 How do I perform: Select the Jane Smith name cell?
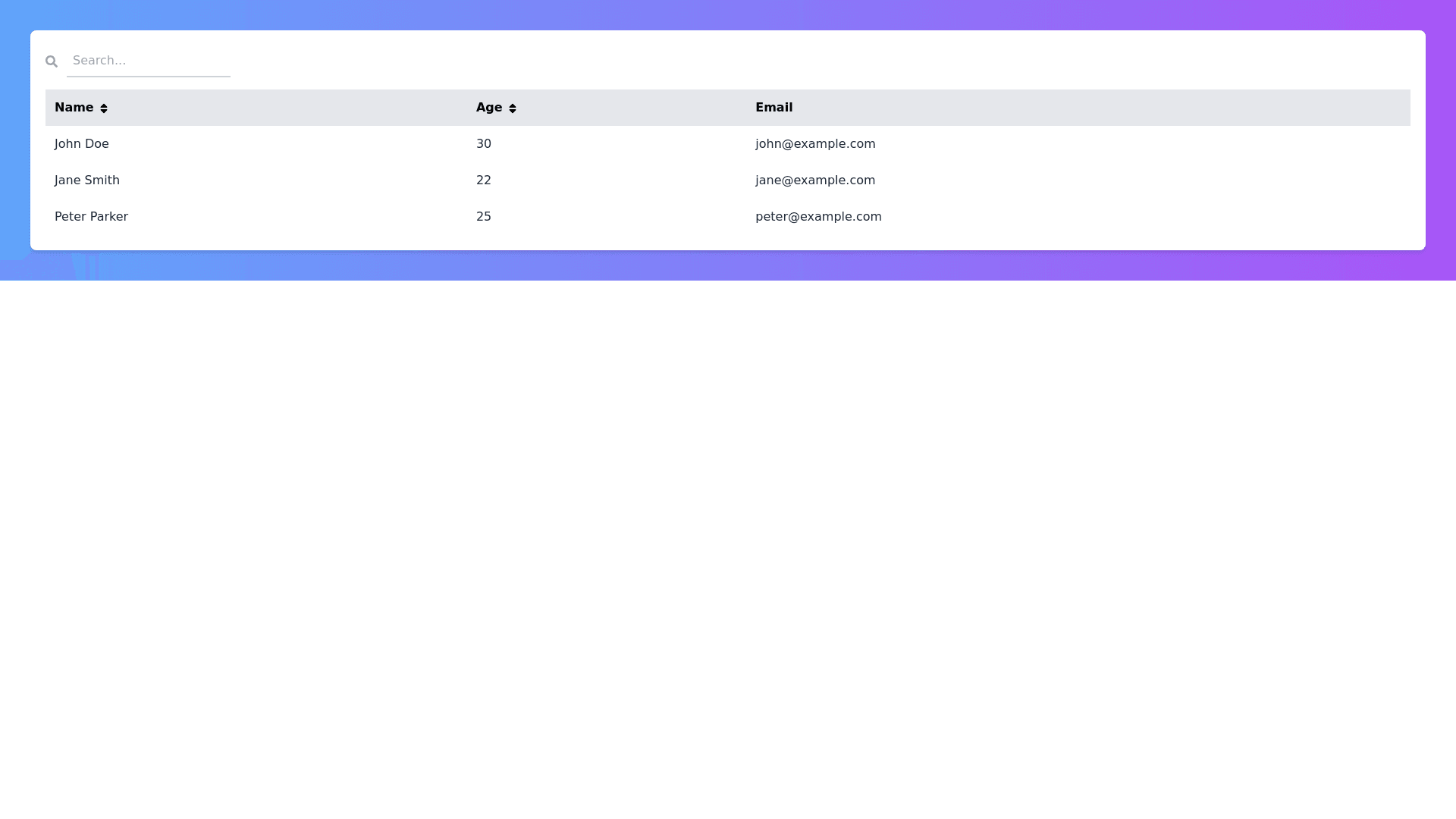pos(87,180)
